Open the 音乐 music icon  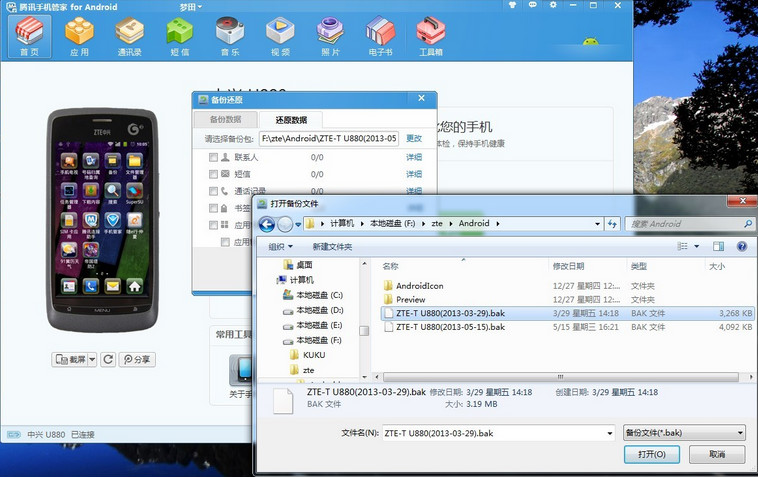coord(230,37)
